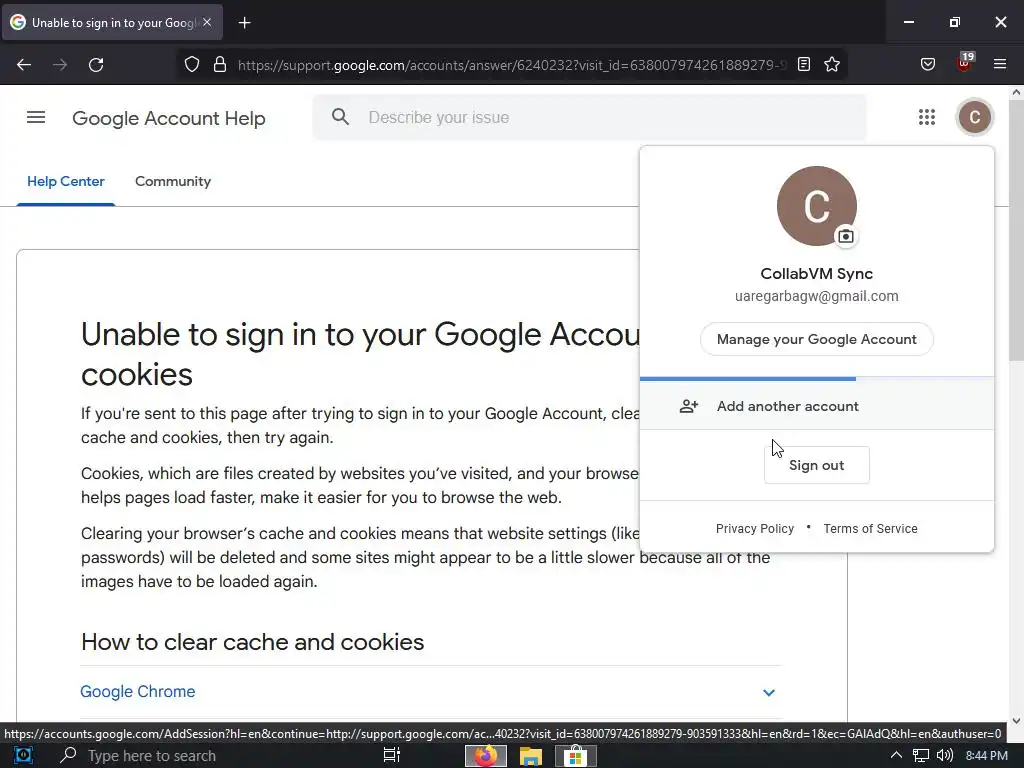Click the Google Account Help title
1024x768 pixels.
click(x=168, y=118)
